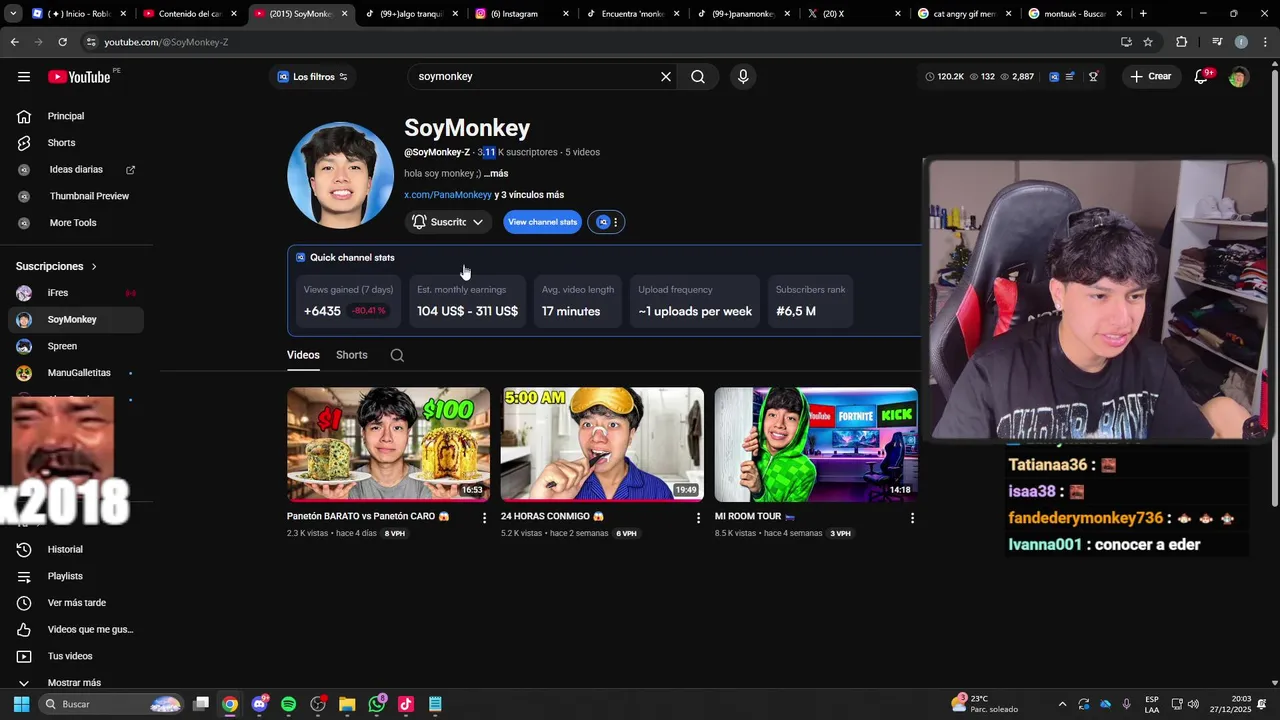Click the Crear button

[1150, 77]
